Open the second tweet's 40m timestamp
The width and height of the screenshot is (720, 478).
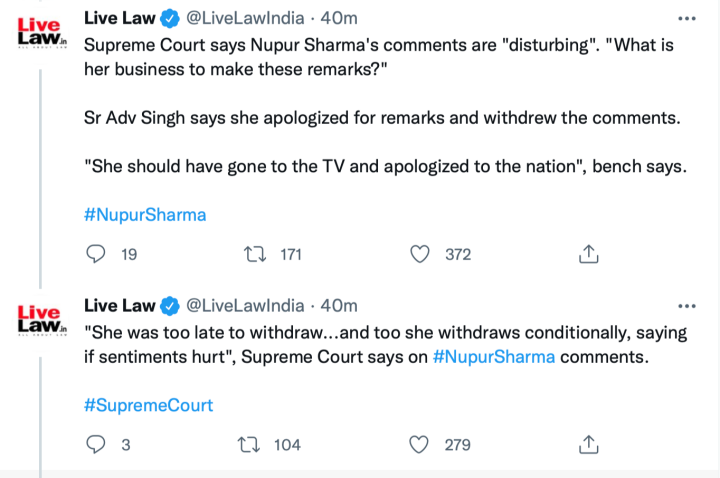tap(338, 305)
